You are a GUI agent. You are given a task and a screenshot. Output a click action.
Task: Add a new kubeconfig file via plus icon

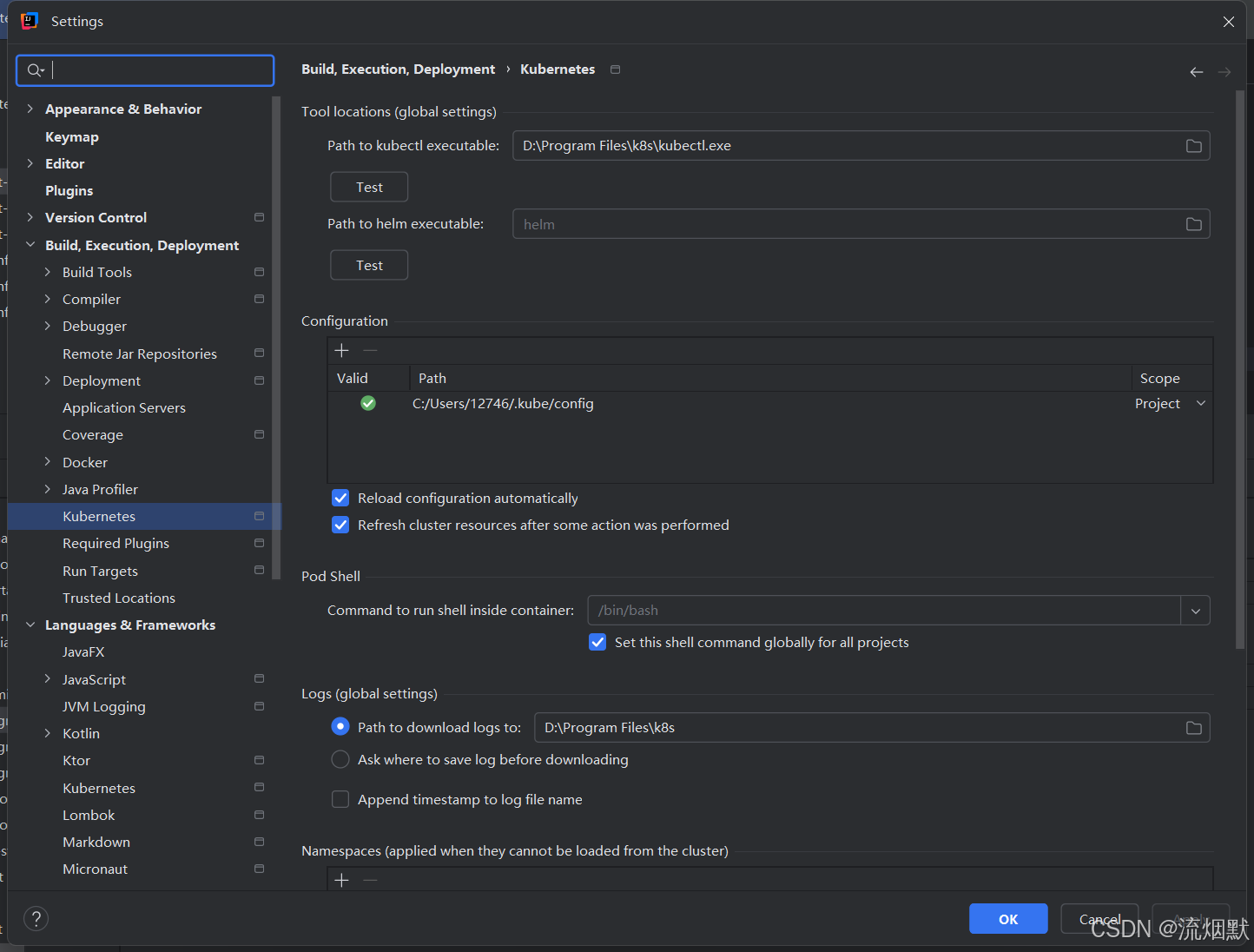(x=341, y=349)
